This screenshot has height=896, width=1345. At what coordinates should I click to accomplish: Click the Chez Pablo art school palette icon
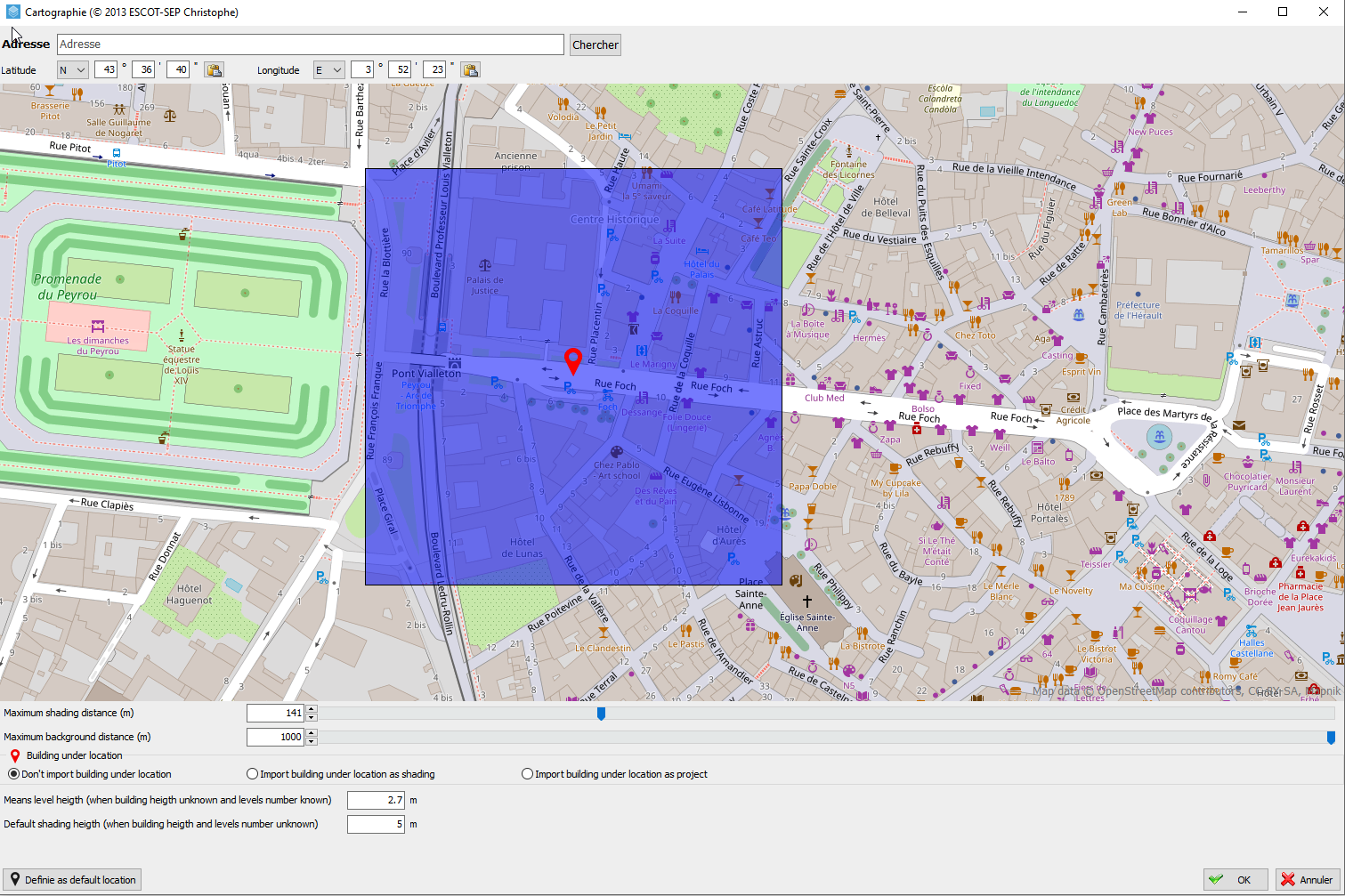coord(616,452)
